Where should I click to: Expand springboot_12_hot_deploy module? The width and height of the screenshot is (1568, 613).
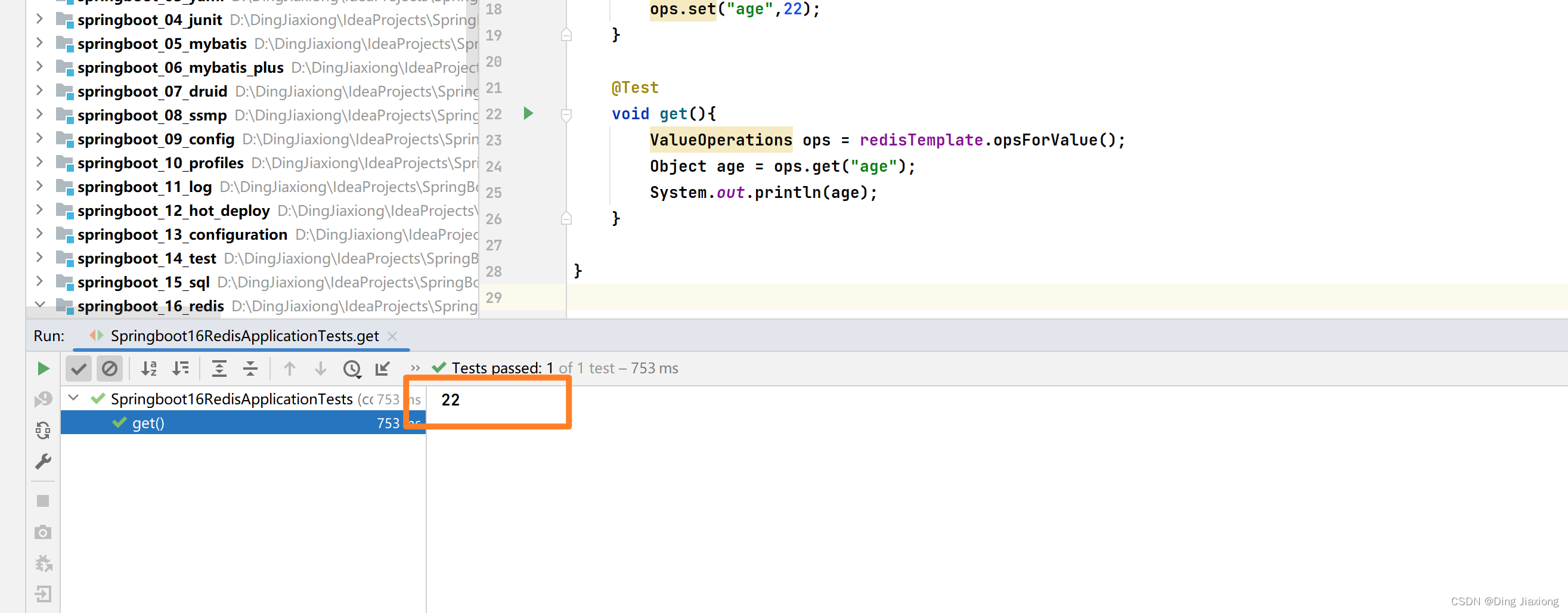pos(39,209)
